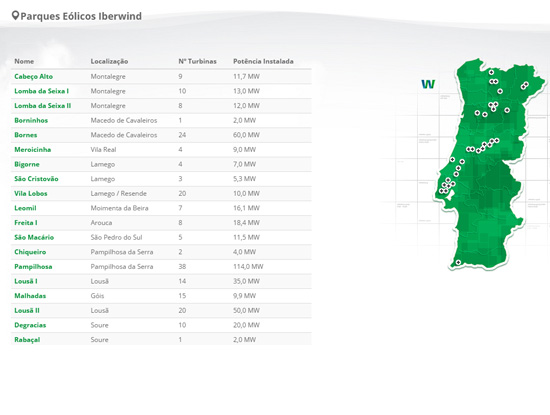Viewport: 550px width, 415px height.
Task: Click the 5,3 MW power value
Action: pos(244,179)
